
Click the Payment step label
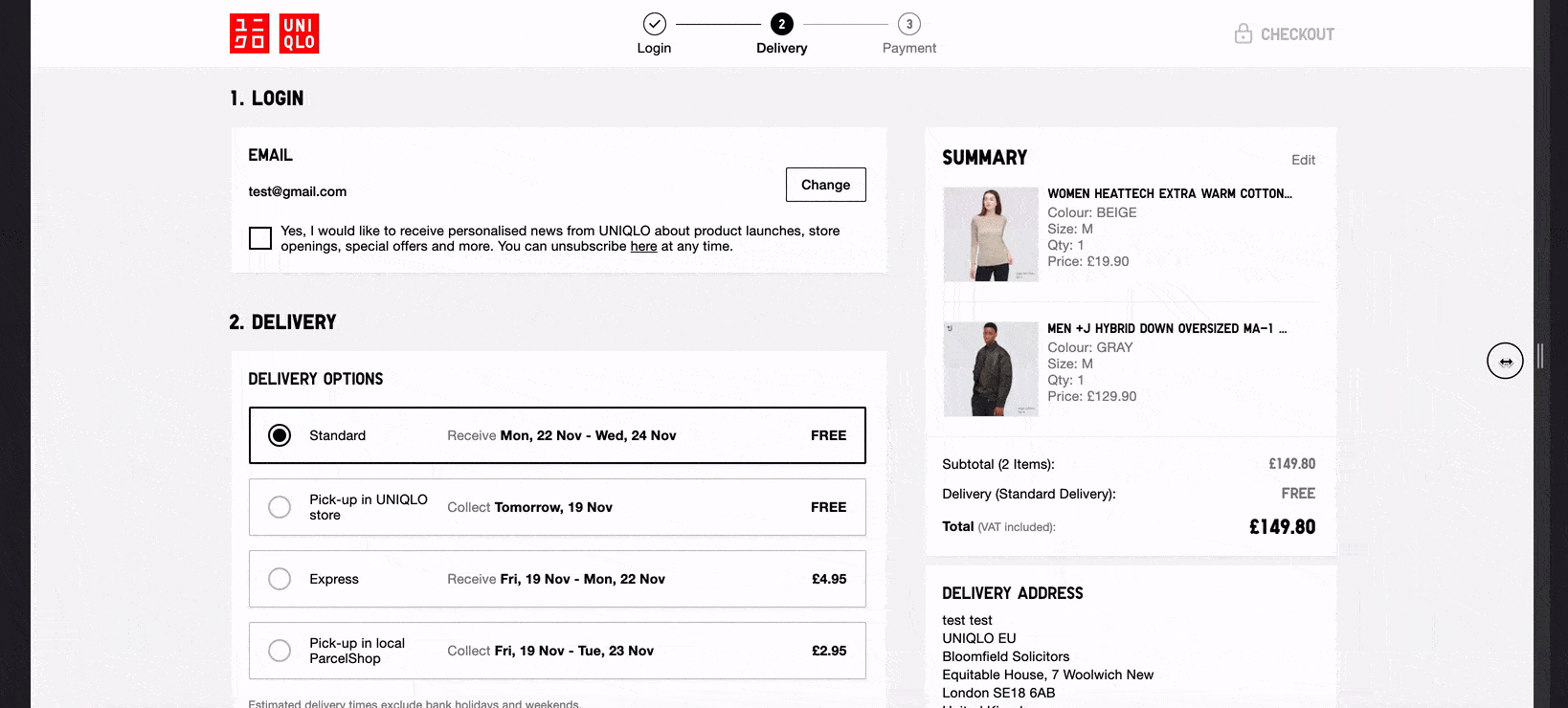[x=909, y=48]
